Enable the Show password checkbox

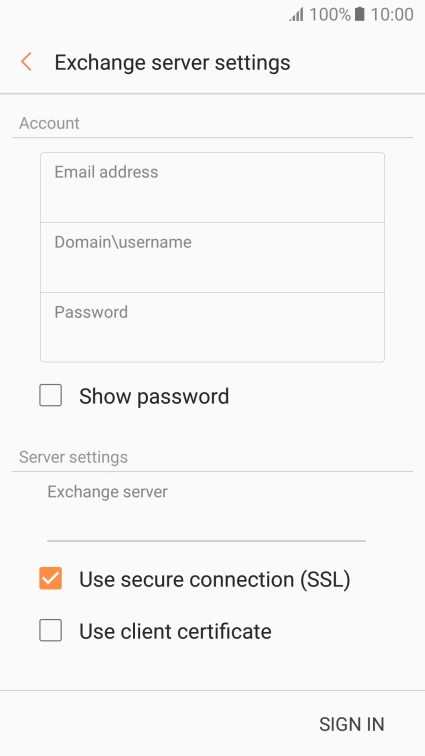pyautogui.click(x=51, y=396)
